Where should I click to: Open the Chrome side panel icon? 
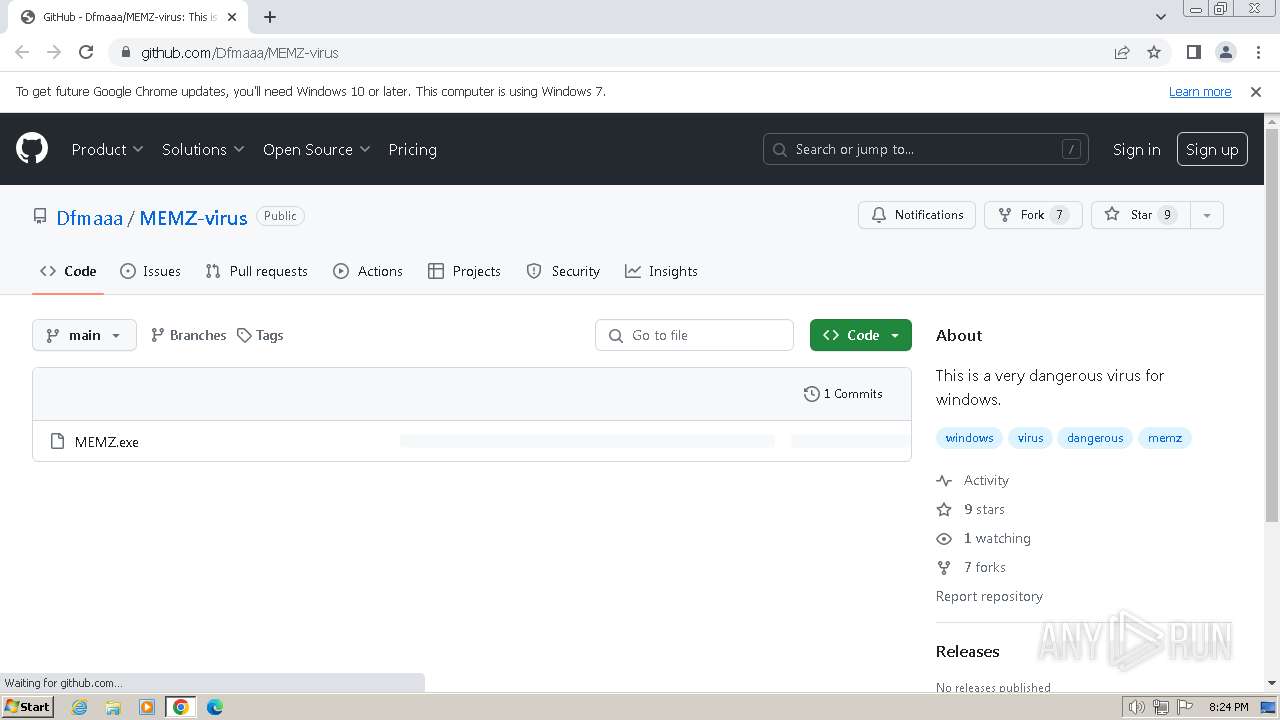1193,52
